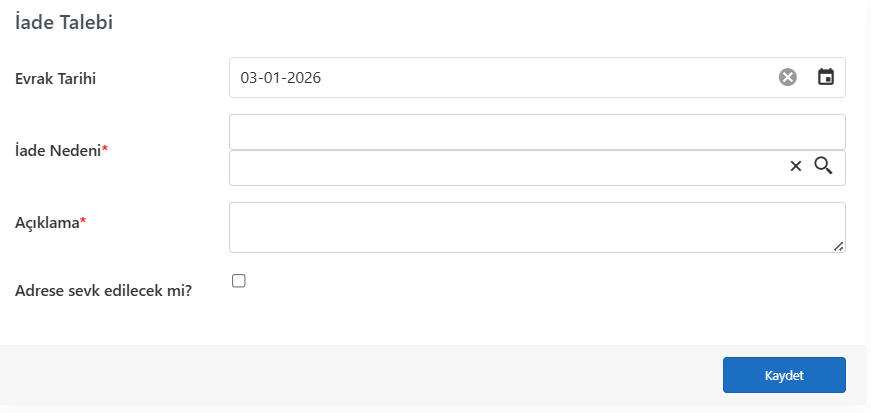Open İade Nedeni search with magnifier icon
Viewport: 871px width, 413px height.
pos(823,166)
